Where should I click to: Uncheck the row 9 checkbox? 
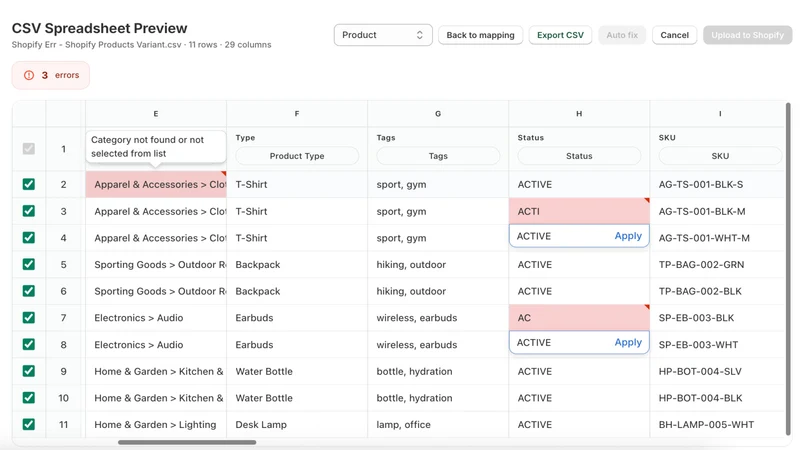(29, 371)
